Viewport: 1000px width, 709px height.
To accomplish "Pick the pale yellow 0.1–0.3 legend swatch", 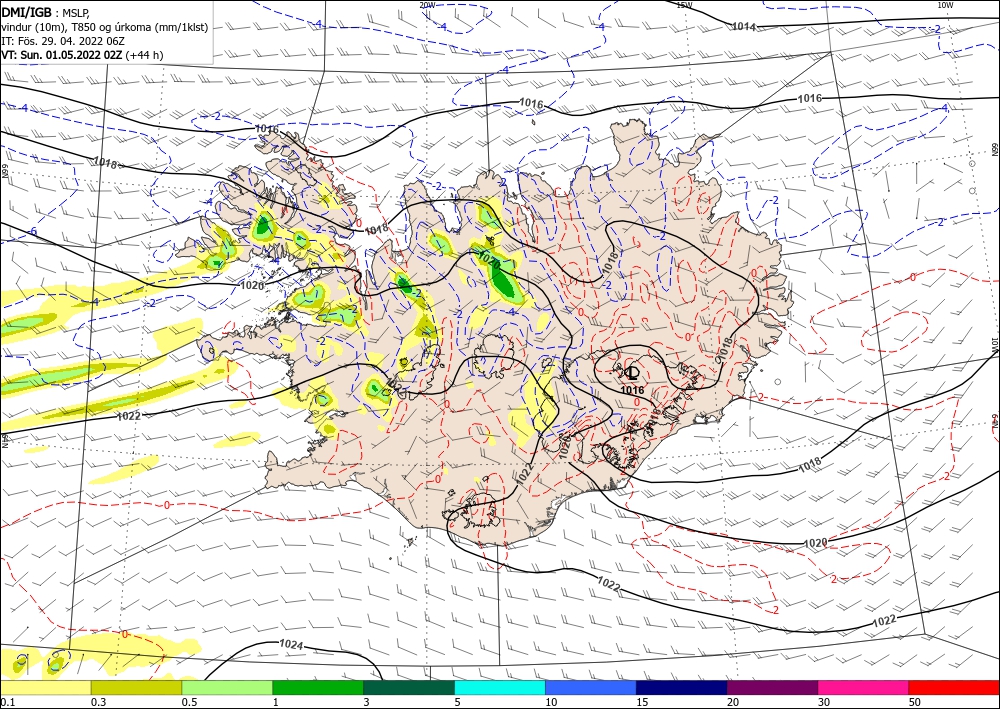I will (45, 687).
